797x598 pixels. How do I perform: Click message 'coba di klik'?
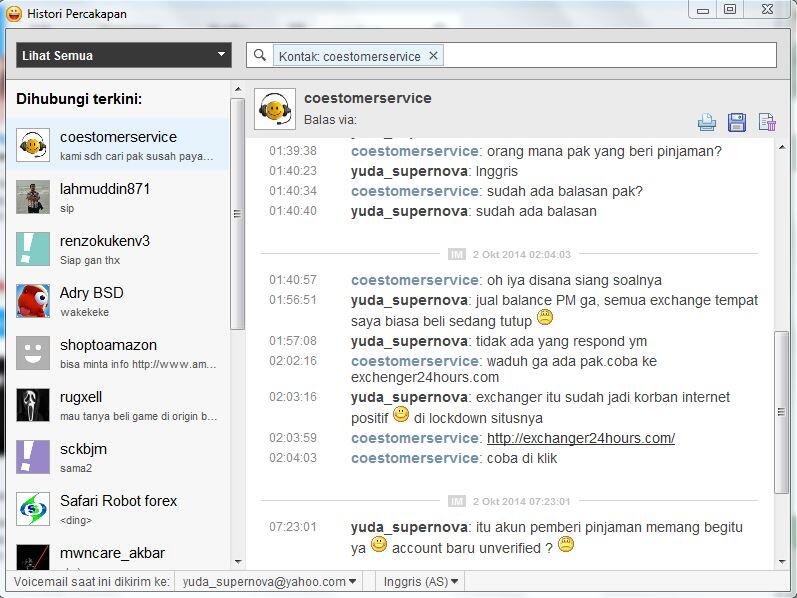point(522,458)
